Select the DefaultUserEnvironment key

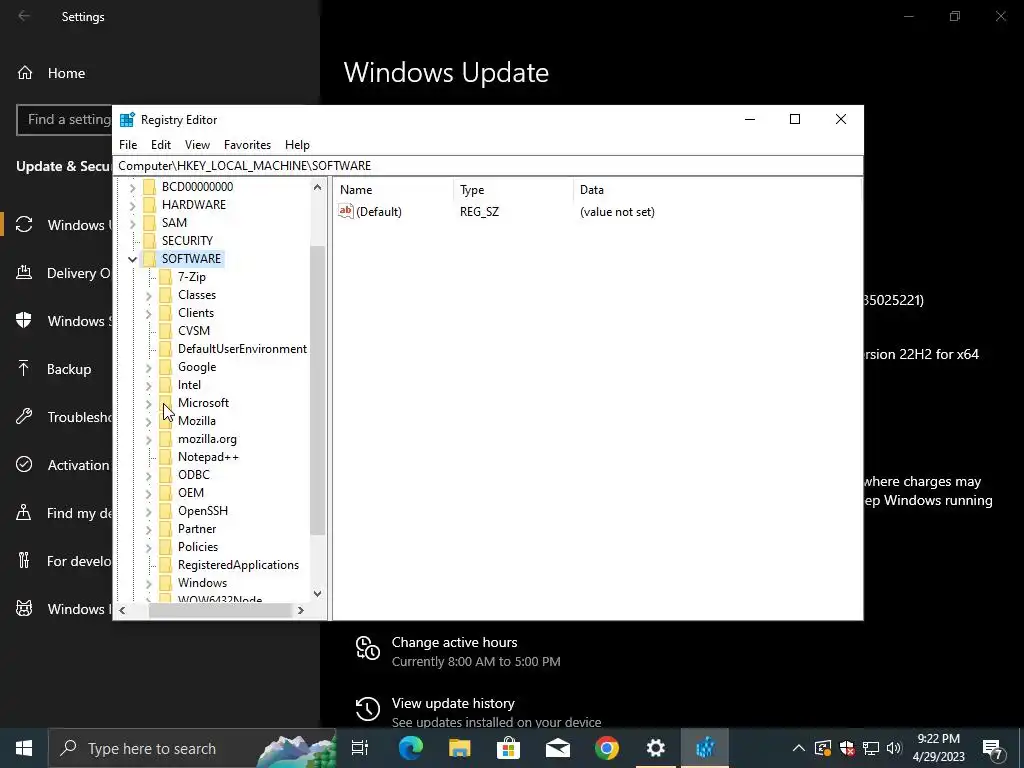(242, 349)
